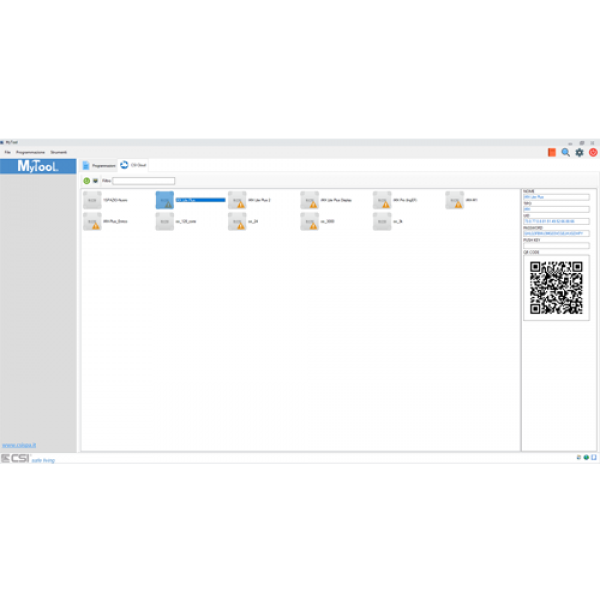Open the website link in the sidebar
600x600 pixels.
(x=20, y=445)
